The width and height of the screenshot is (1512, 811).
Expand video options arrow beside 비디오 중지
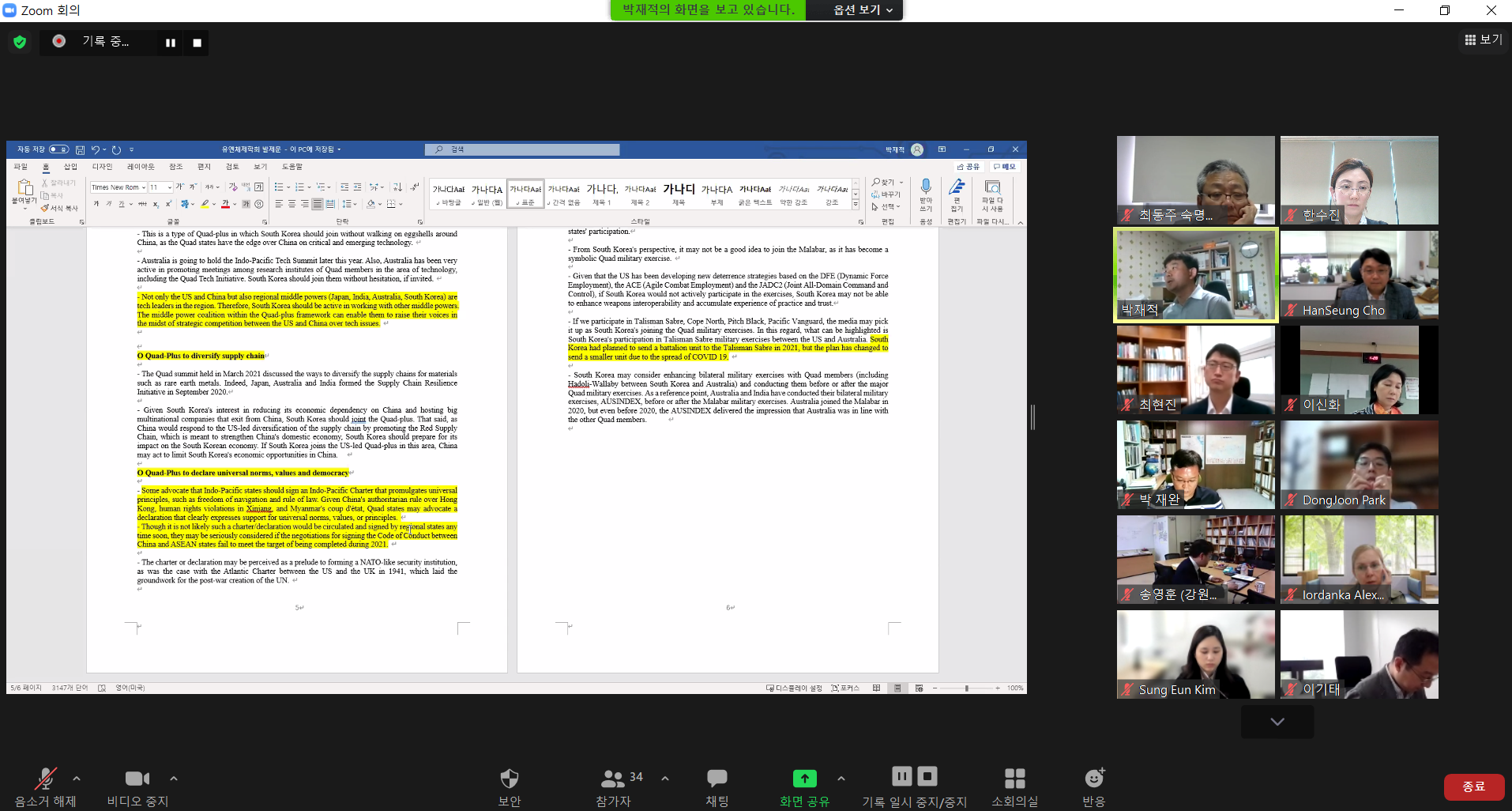click(x=174, y=779)
